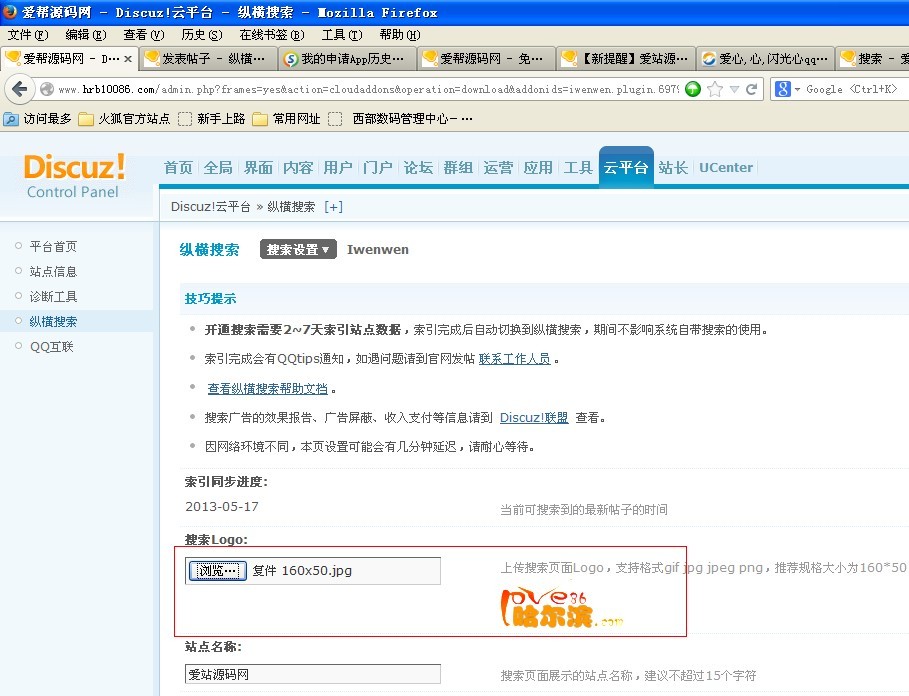
Task: Open the 新手上路 bookmark
Action: click(x=212, y=119)
